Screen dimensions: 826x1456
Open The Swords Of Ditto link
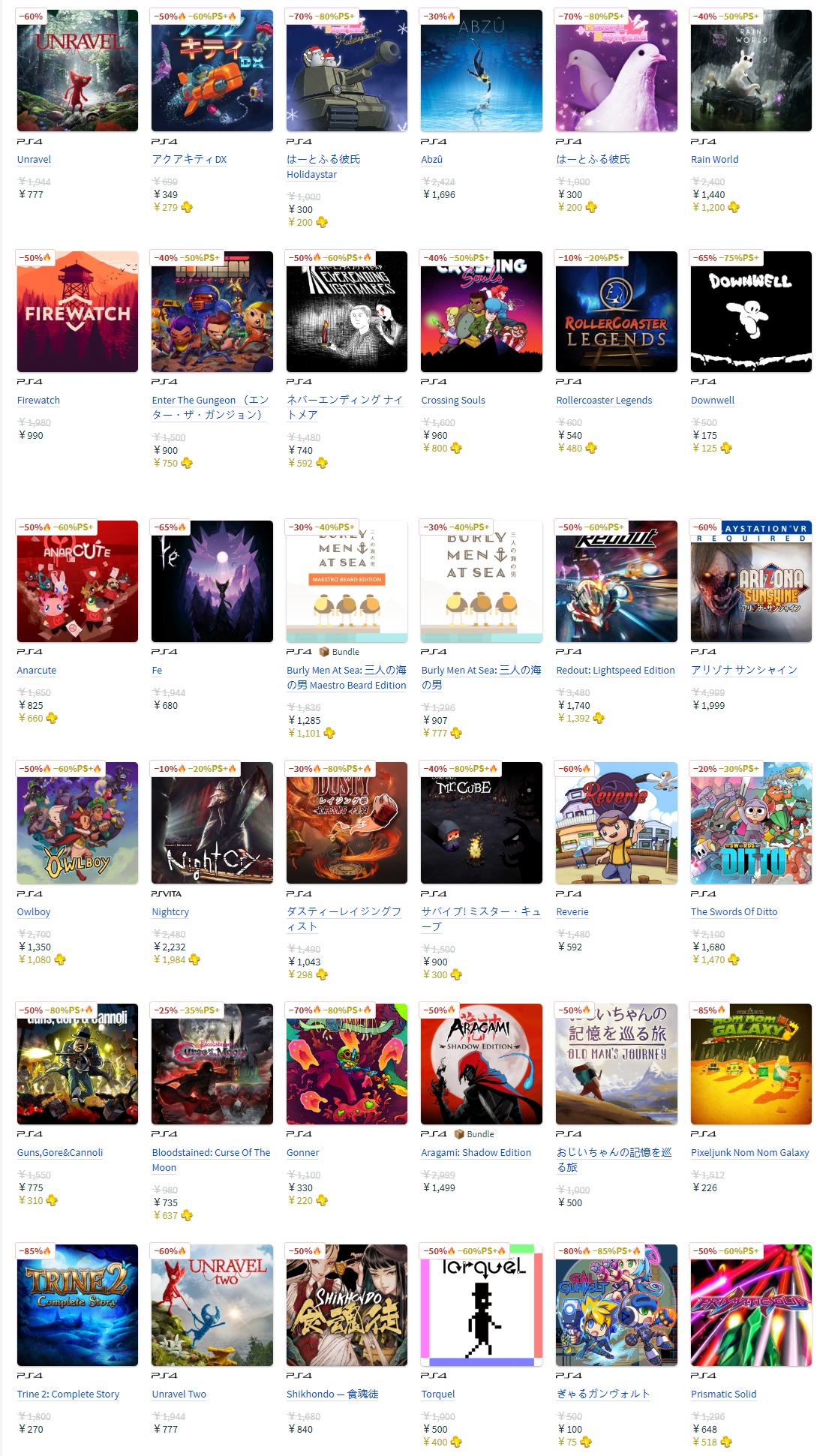point(734,912)
